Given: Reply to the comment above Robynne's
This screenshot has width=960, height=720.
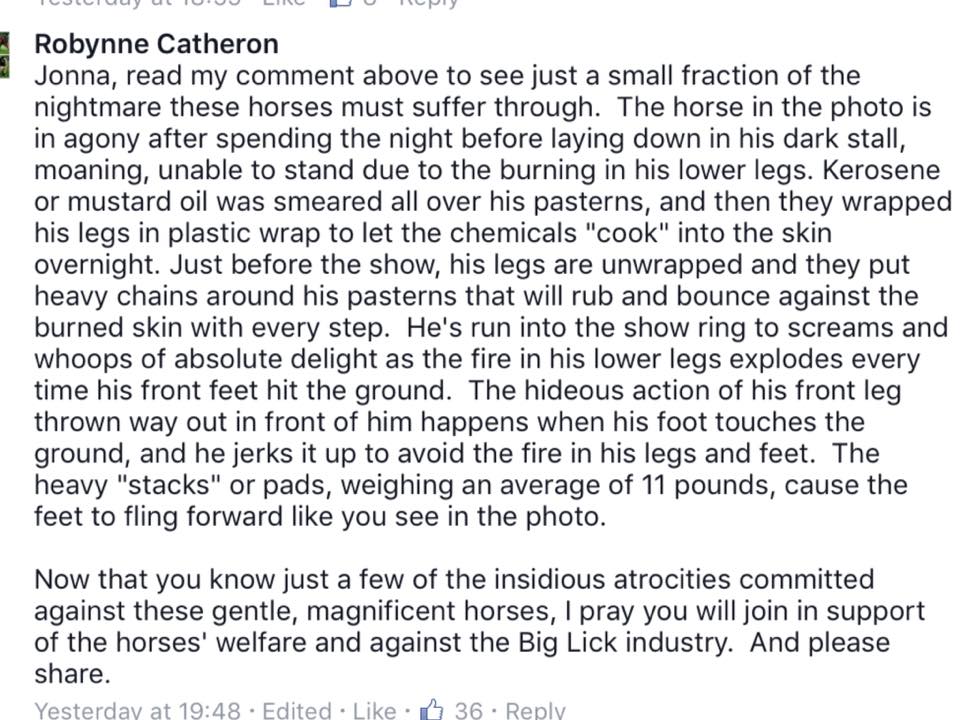Looking at the screenshot, I should tap(428, 3).
